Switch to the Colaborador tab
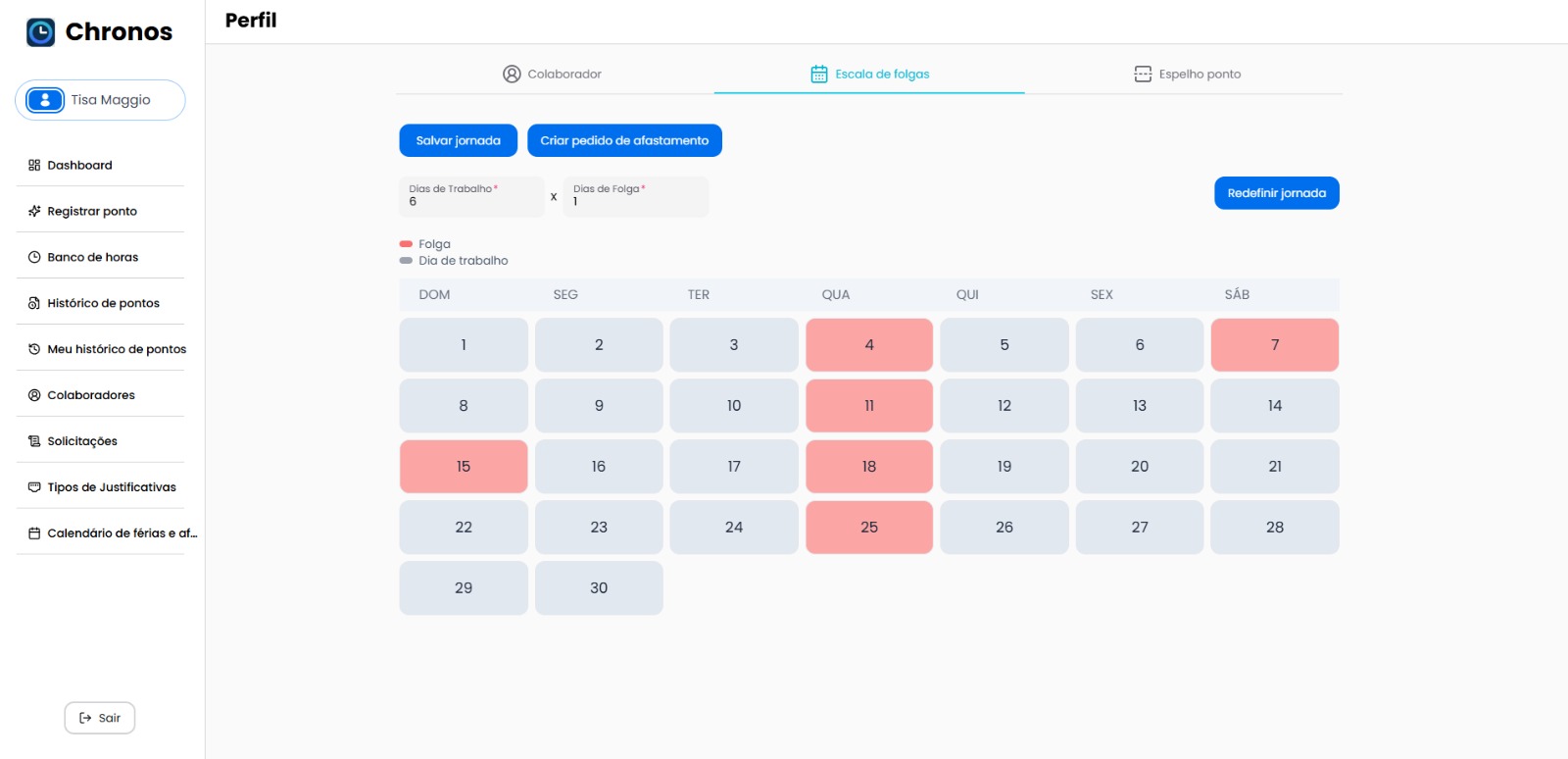Image resolution: width=1568 pixels, height=759 pixels. click(553, 74)
